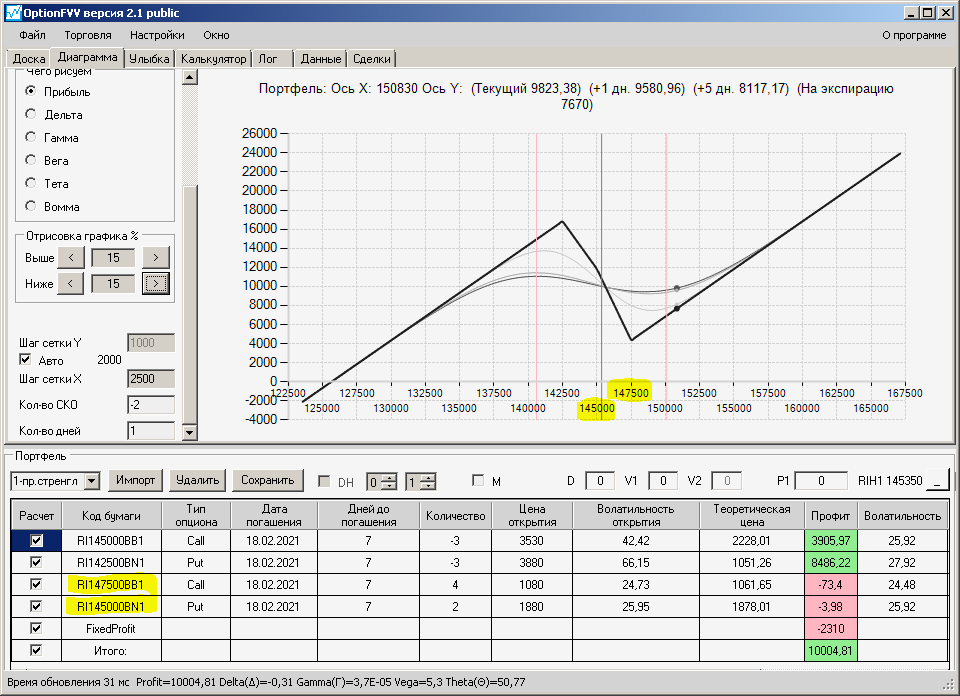Screen dimensions: 960x696
Task: Decrease the Выше percent with left arrow
Action: tap(70, 258)
